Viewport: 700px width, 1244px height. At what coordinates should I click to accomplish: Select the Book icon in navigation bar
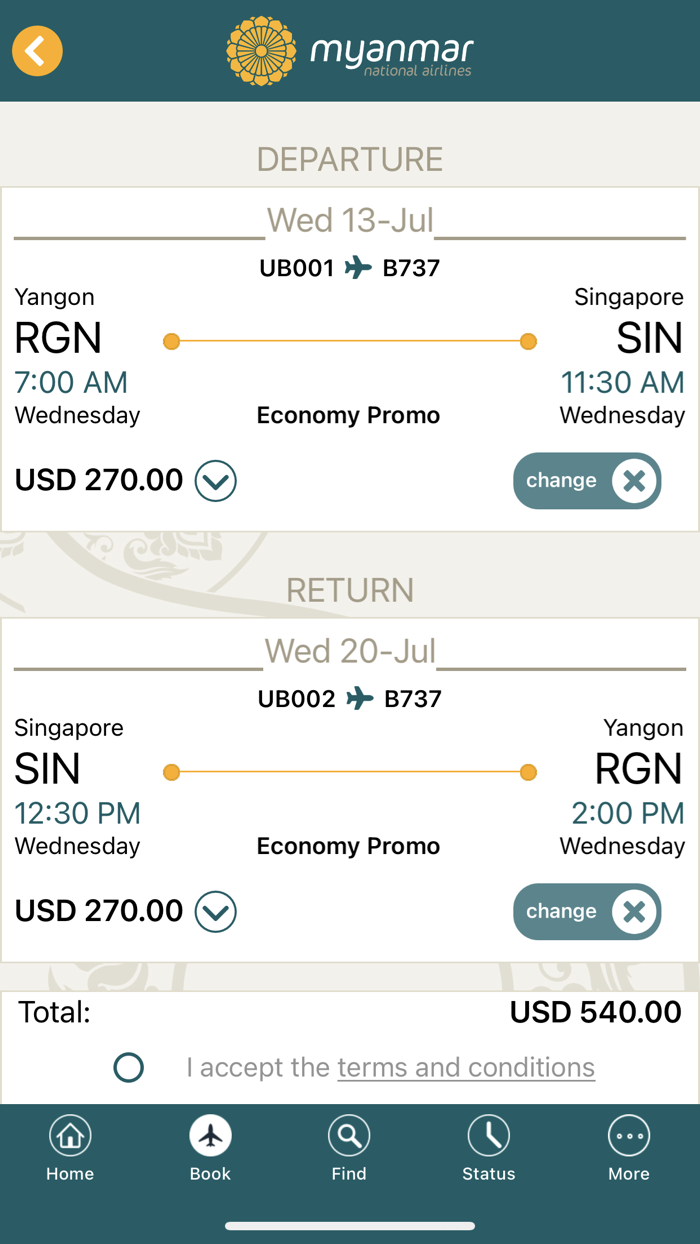coord(210,1135)
